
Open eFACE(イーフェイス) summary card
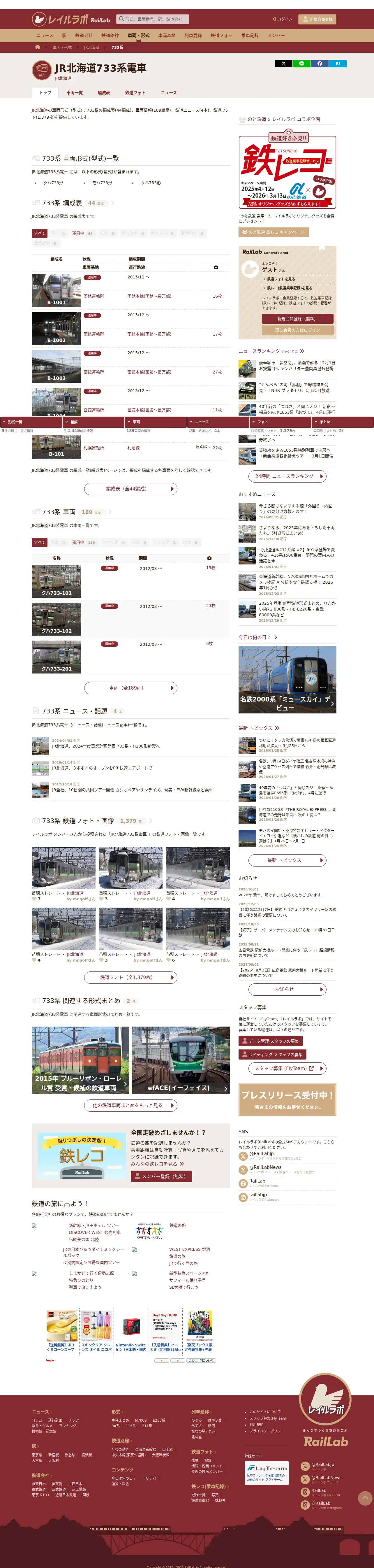[x=181, y=1060]
